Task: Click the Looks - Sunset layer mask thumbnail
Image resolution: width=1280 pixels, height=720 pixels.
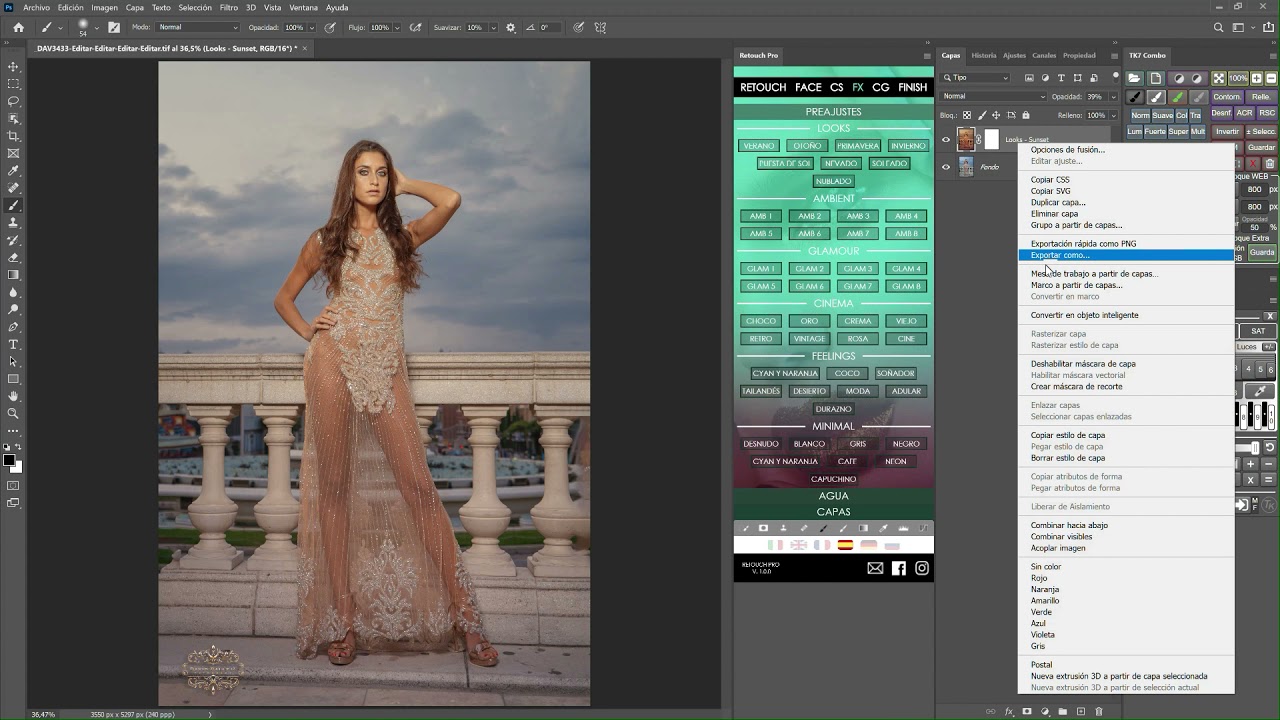Action: 992,140
